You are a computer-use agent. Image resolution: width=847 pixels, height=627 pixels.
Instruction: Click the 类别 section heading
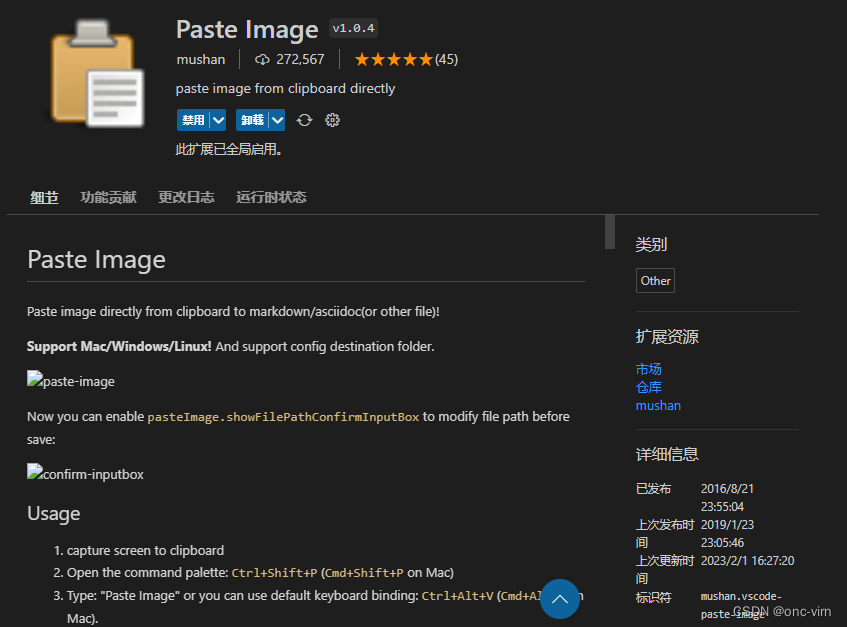point(651,245)
